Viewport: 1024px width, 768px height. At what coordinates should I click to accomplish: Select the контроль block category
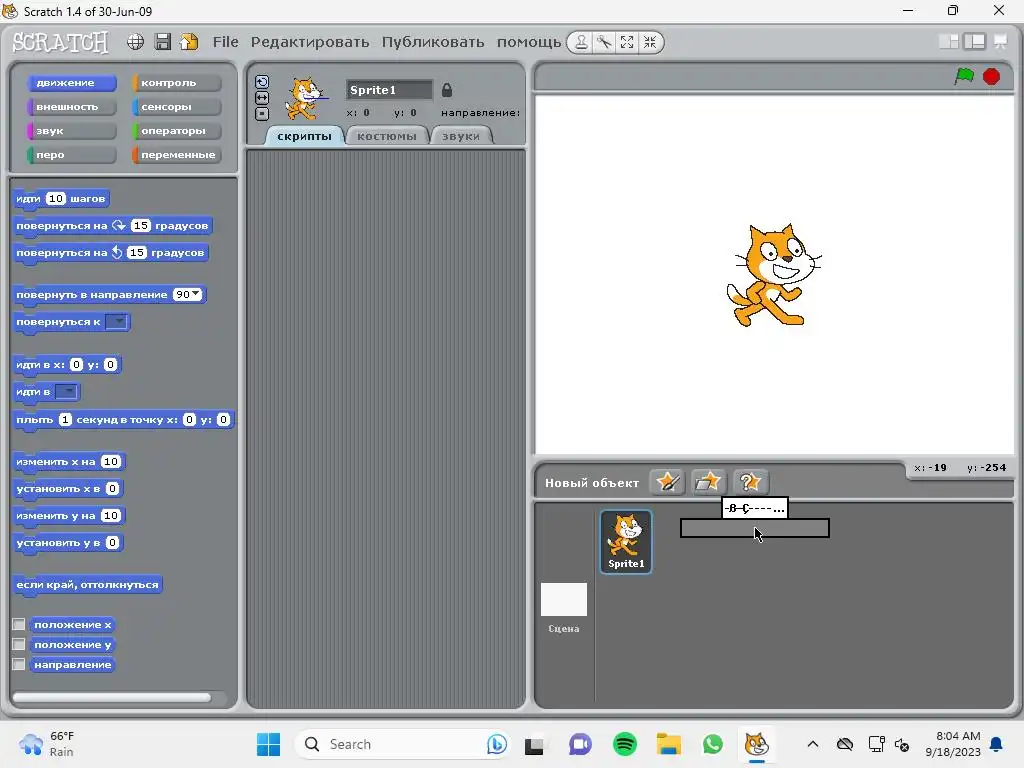point(176,83)
